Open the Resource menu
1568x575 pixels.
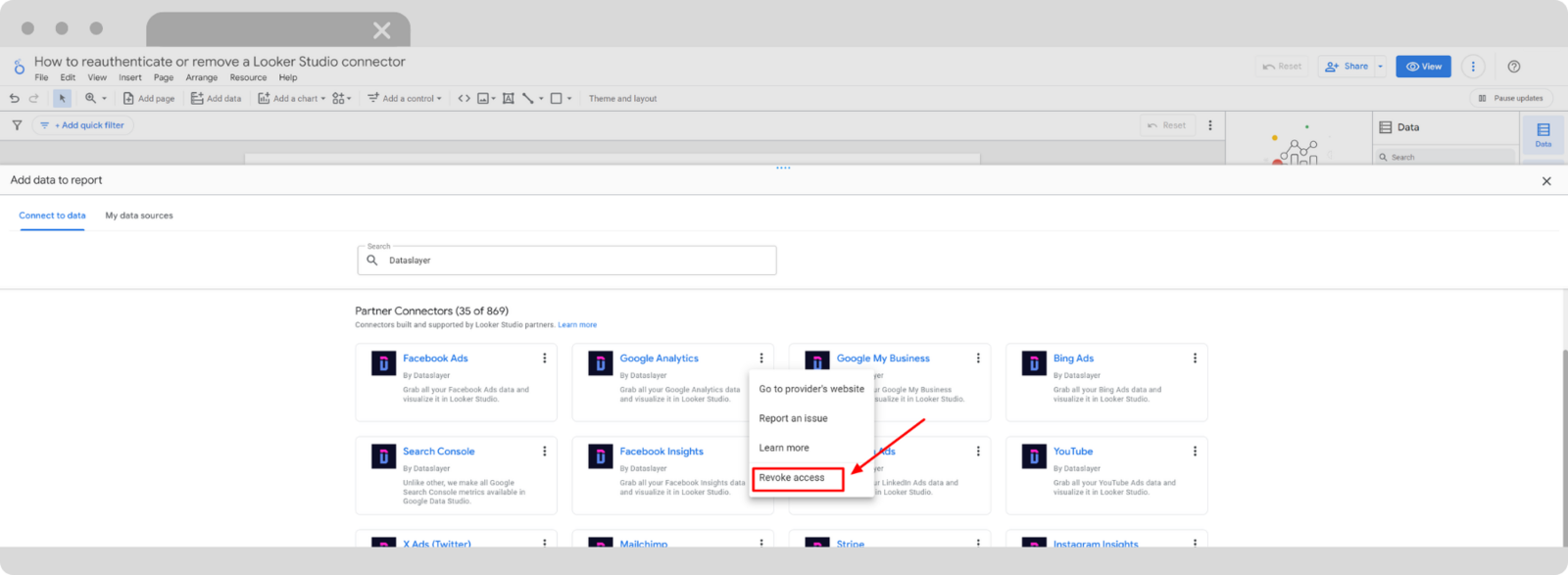(x=248, y=77)
